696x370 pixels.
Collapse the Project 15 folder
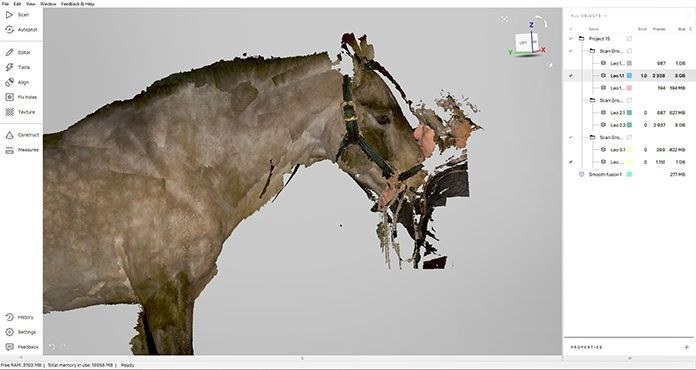(x=581, y=39)
